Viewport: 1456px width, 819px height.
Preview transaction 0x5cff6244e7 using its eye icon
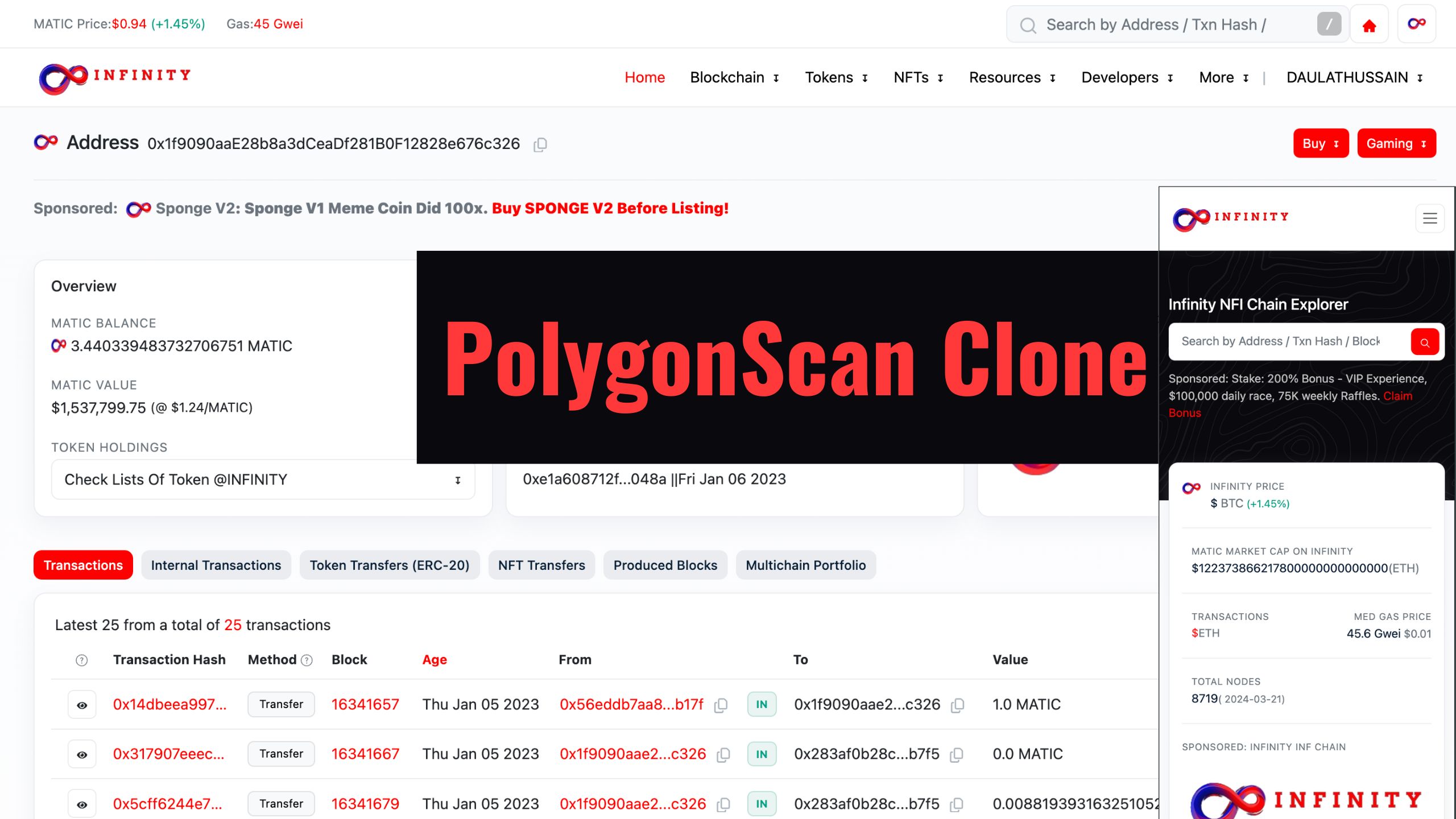82,803
